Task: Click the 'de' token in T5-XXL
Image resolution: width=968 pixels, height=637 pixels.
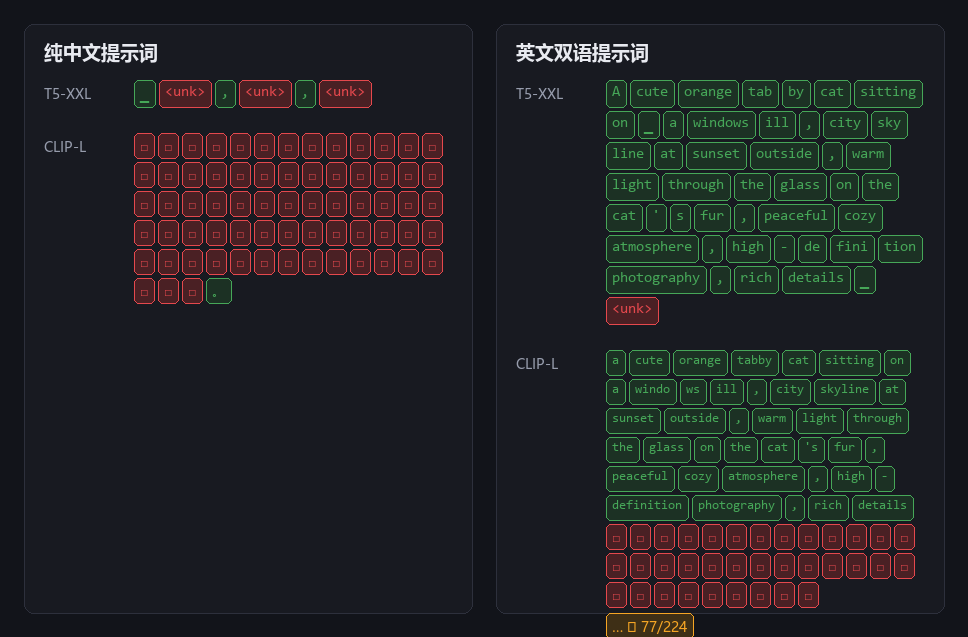Action: [x=812, y=249]
